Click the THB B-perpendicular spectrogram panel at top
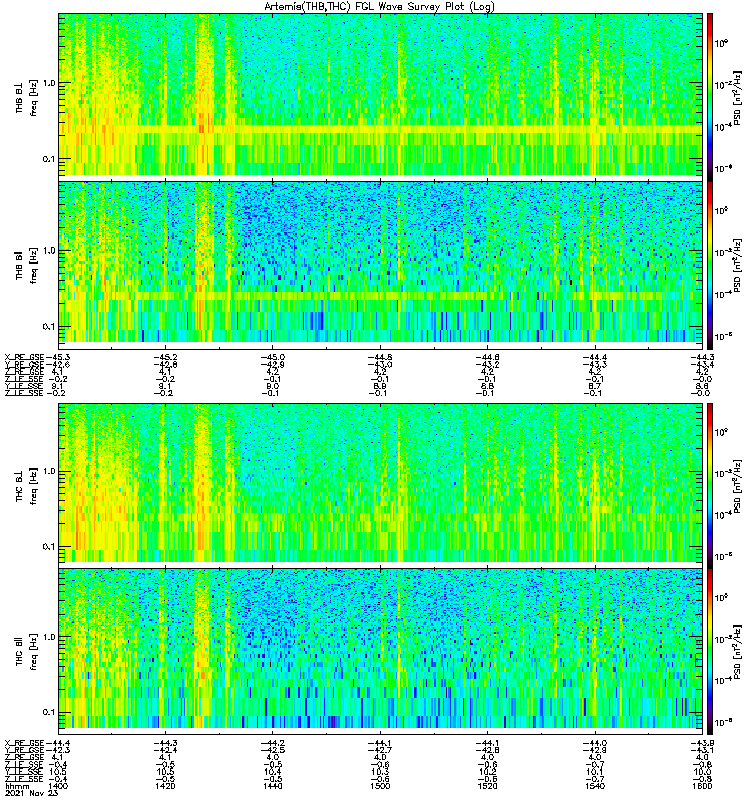The image size is (750, 800). 381,94
